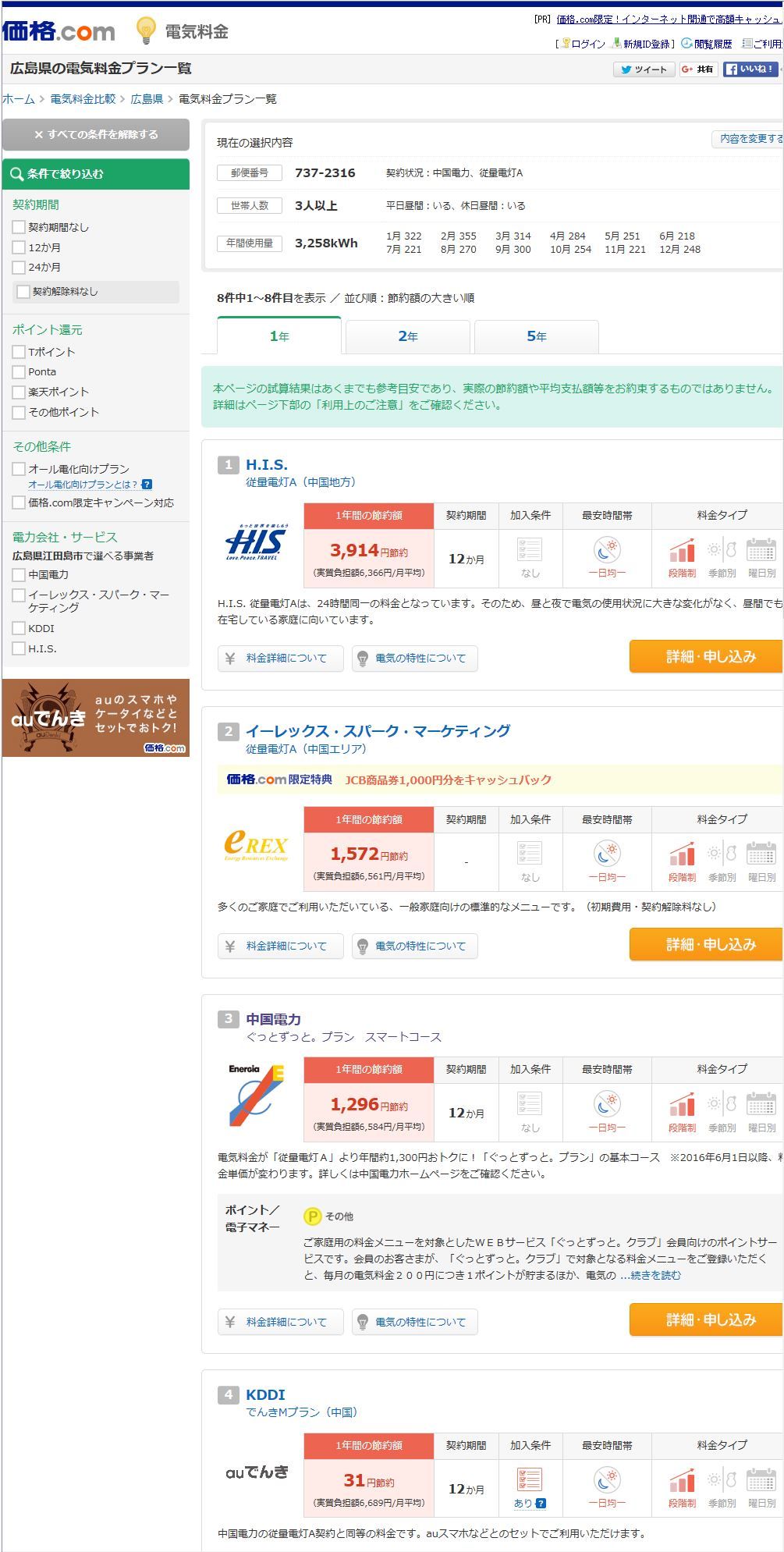Check the 24か月 contract period checkbox
The height and width of the screenshot is (1552, 784).
click(x=19, y=267)
